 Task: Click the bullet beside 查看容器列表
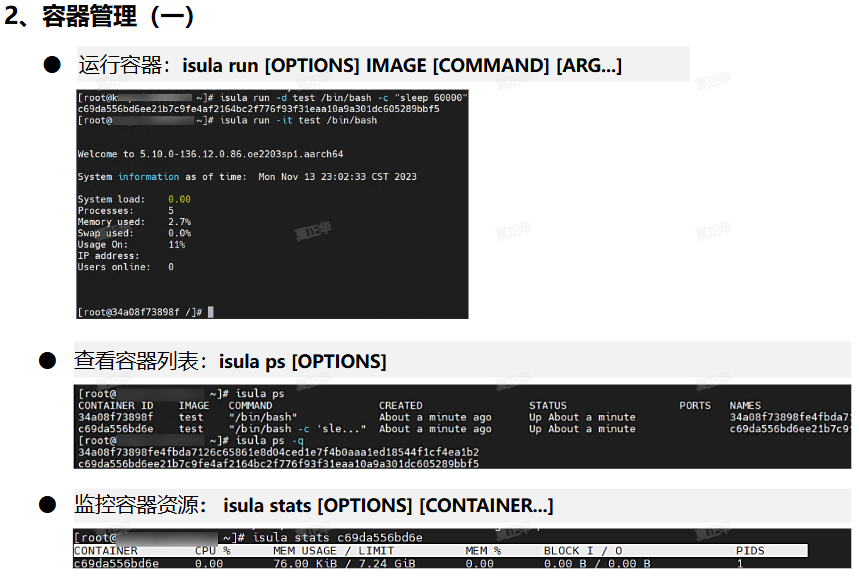point(47,360)
